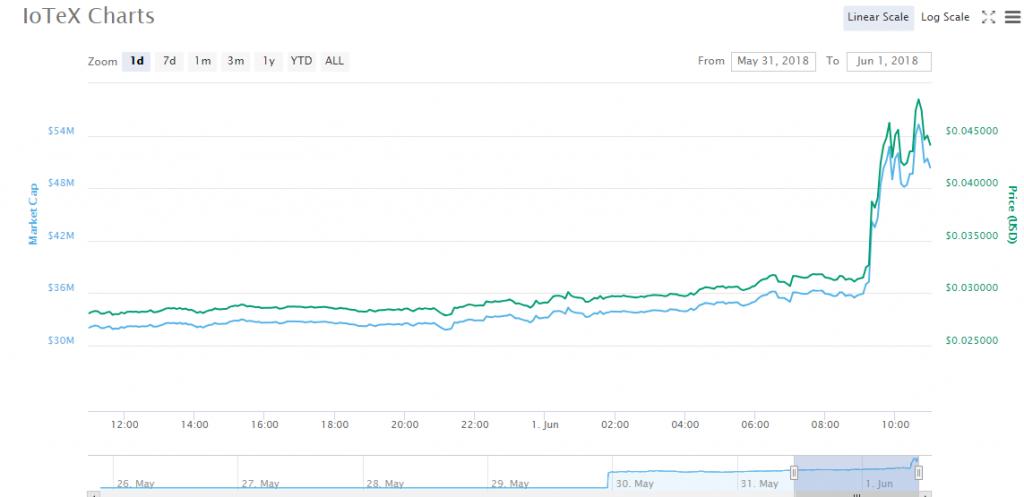Image resolution: width=1024 pixels, height=497 pixels.
Task: Click the green price line peak
Action: [919, 100]
